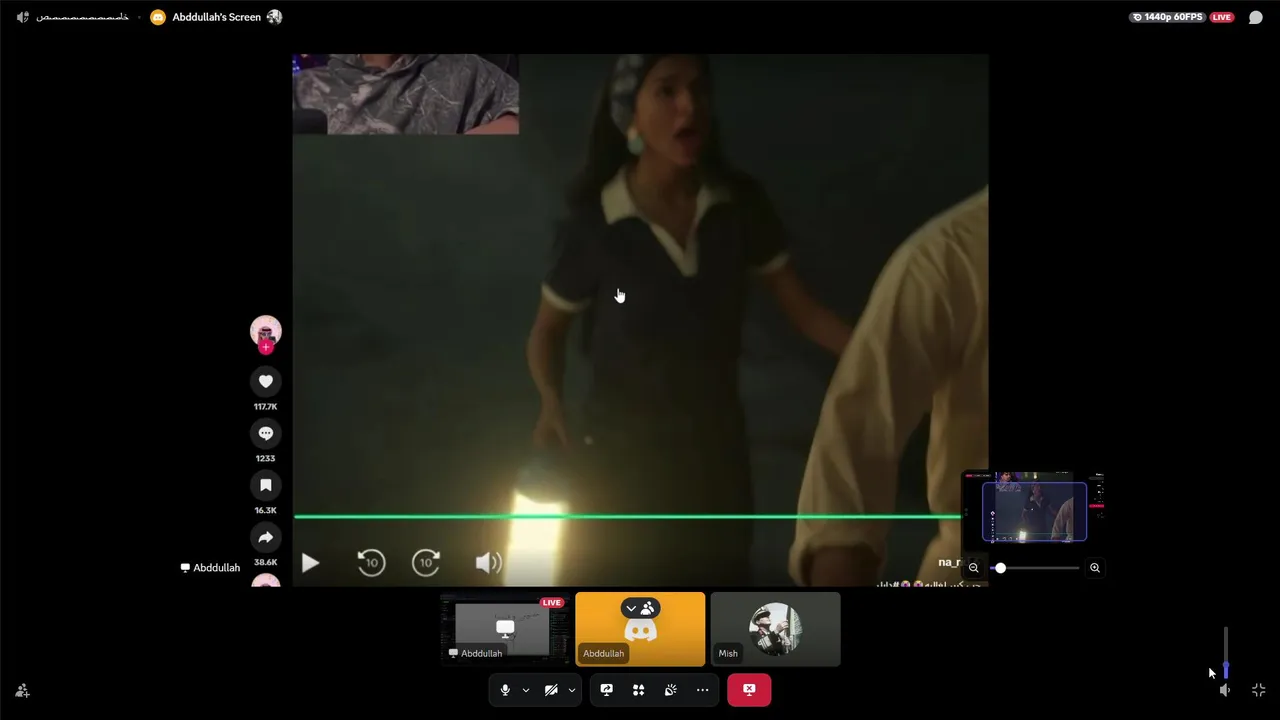Screen dimensions: 1280x720
Task: Adjust the stream zoom slider
Action: (x=1035, y=568)
